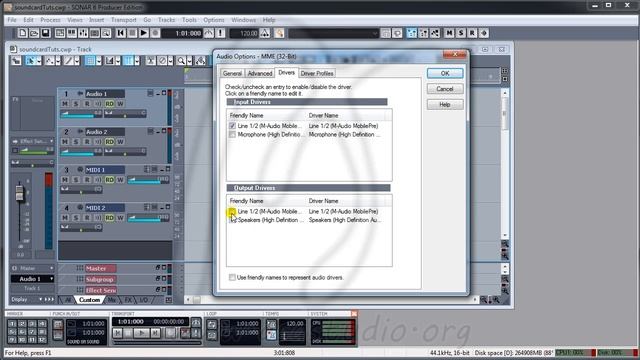Click the Panic exclamation icon

[x=220, y=33]
